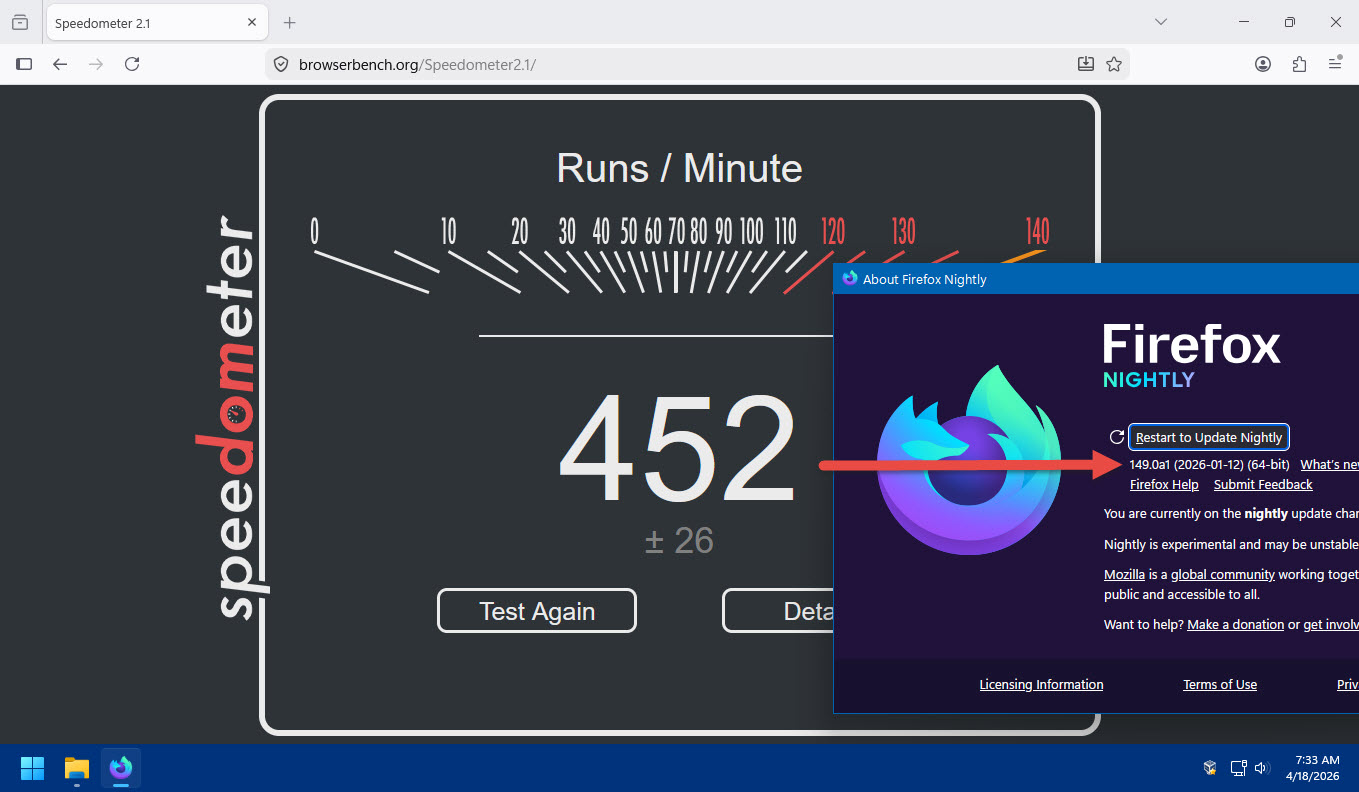Open the Extensions puzzle icon

point(1299,64)
